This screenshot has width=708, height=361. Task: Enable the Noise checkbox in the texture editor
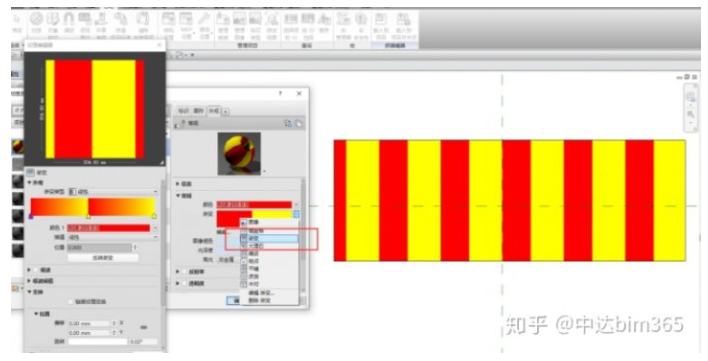click(x=36, y=270)
